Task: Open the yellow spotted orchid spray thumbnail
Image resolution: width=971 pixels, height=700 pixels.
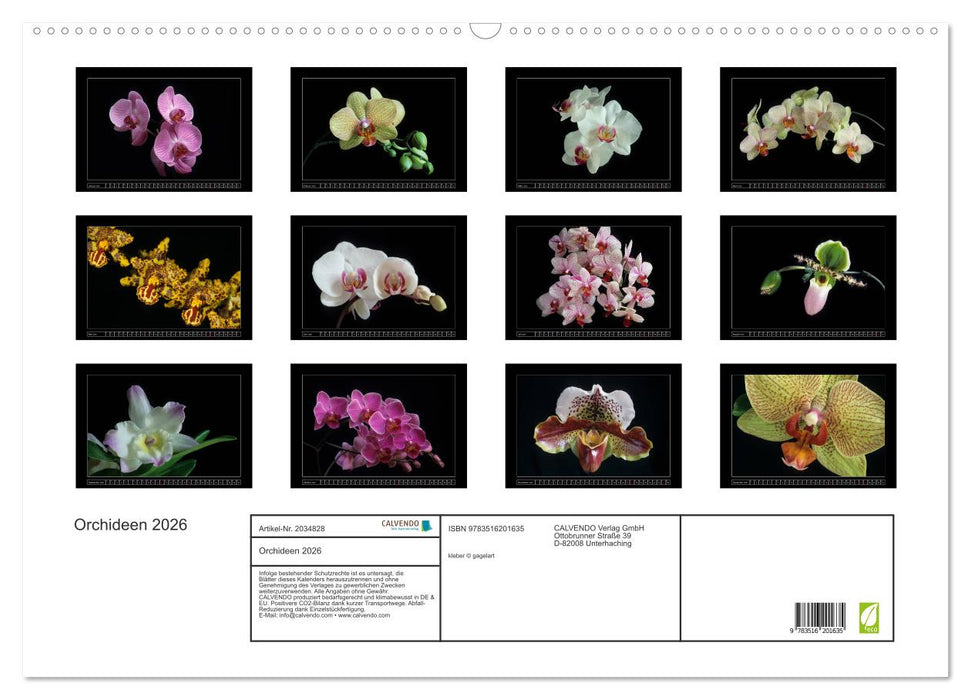Action: [x=164, y=278]
